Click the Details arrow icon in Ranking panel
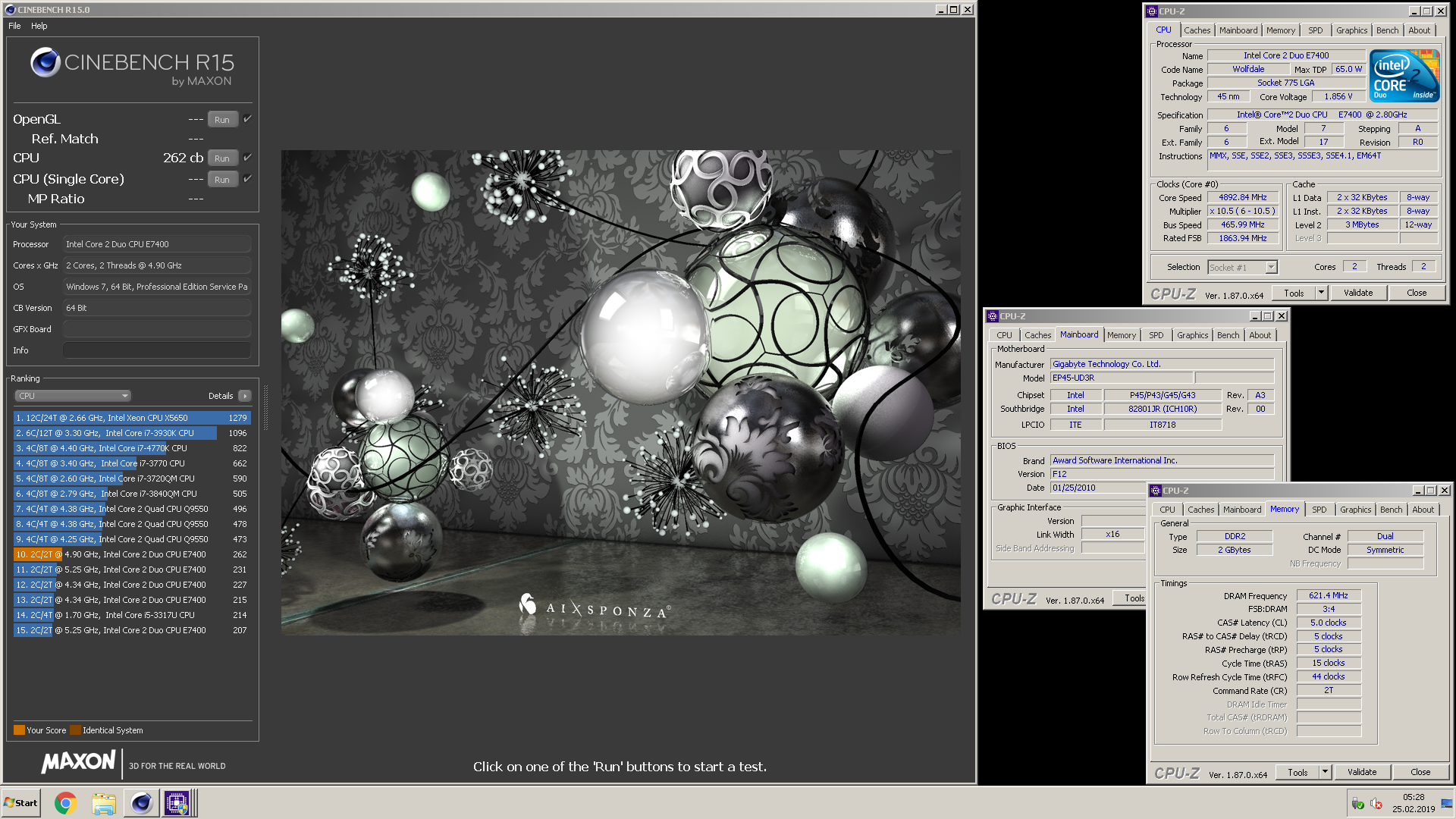 coord(244,396)
